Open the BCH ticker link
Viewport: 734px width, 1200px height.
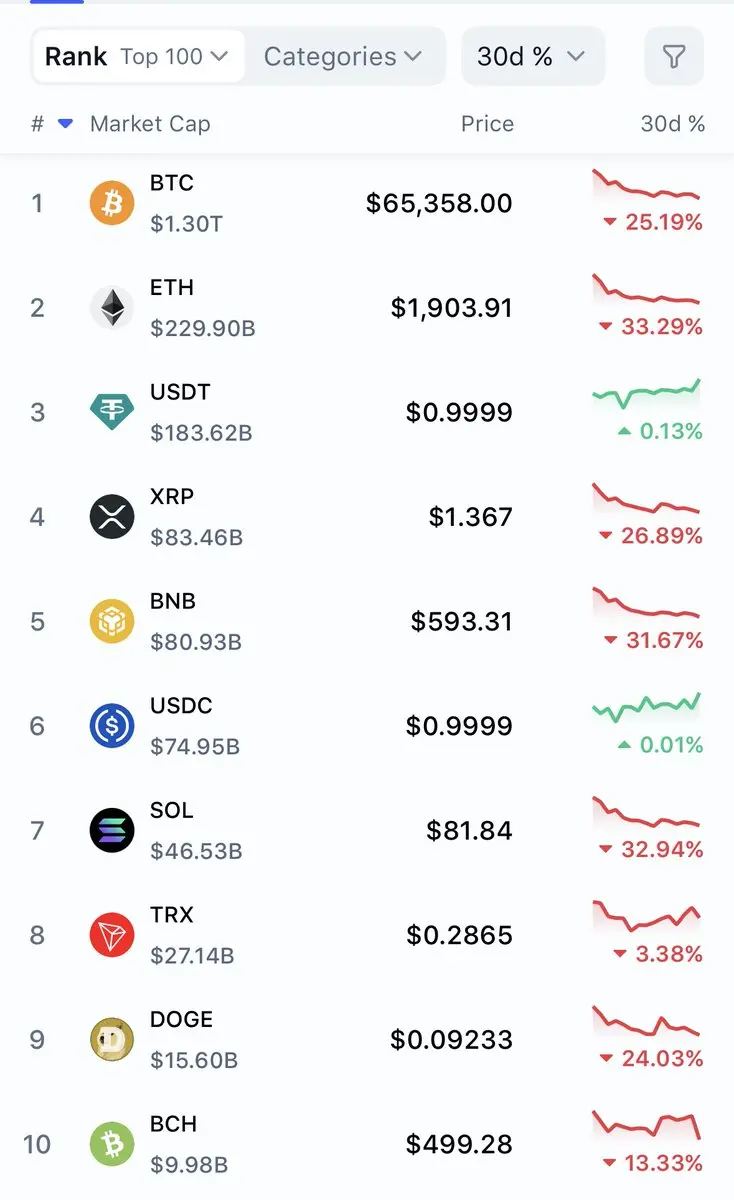[173, 1124]
